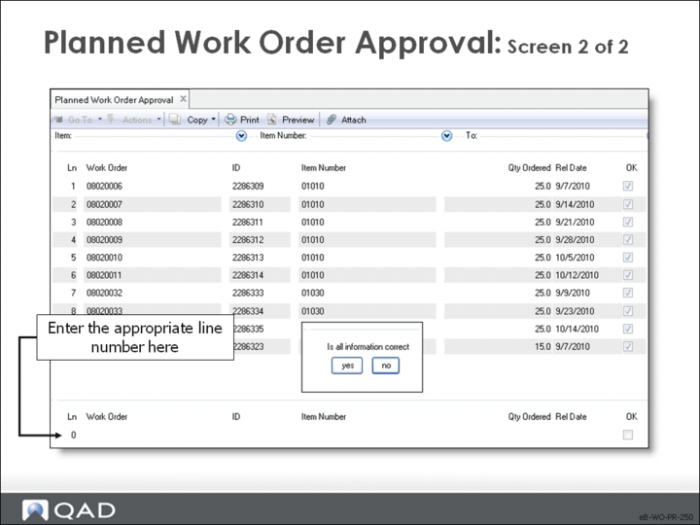
Task: Click the Item Number input field
Action: coord(375,136)
